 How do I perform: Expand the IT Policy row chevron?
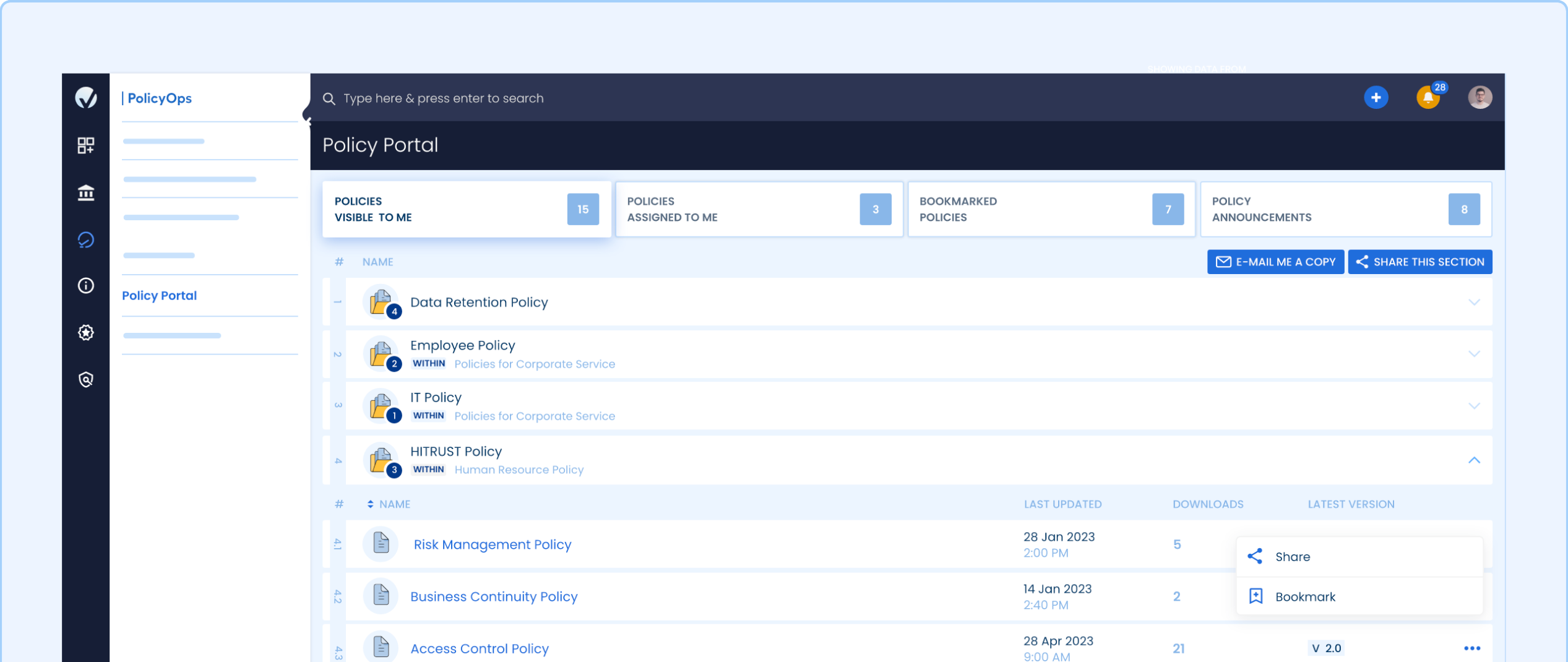point(1473,406)
